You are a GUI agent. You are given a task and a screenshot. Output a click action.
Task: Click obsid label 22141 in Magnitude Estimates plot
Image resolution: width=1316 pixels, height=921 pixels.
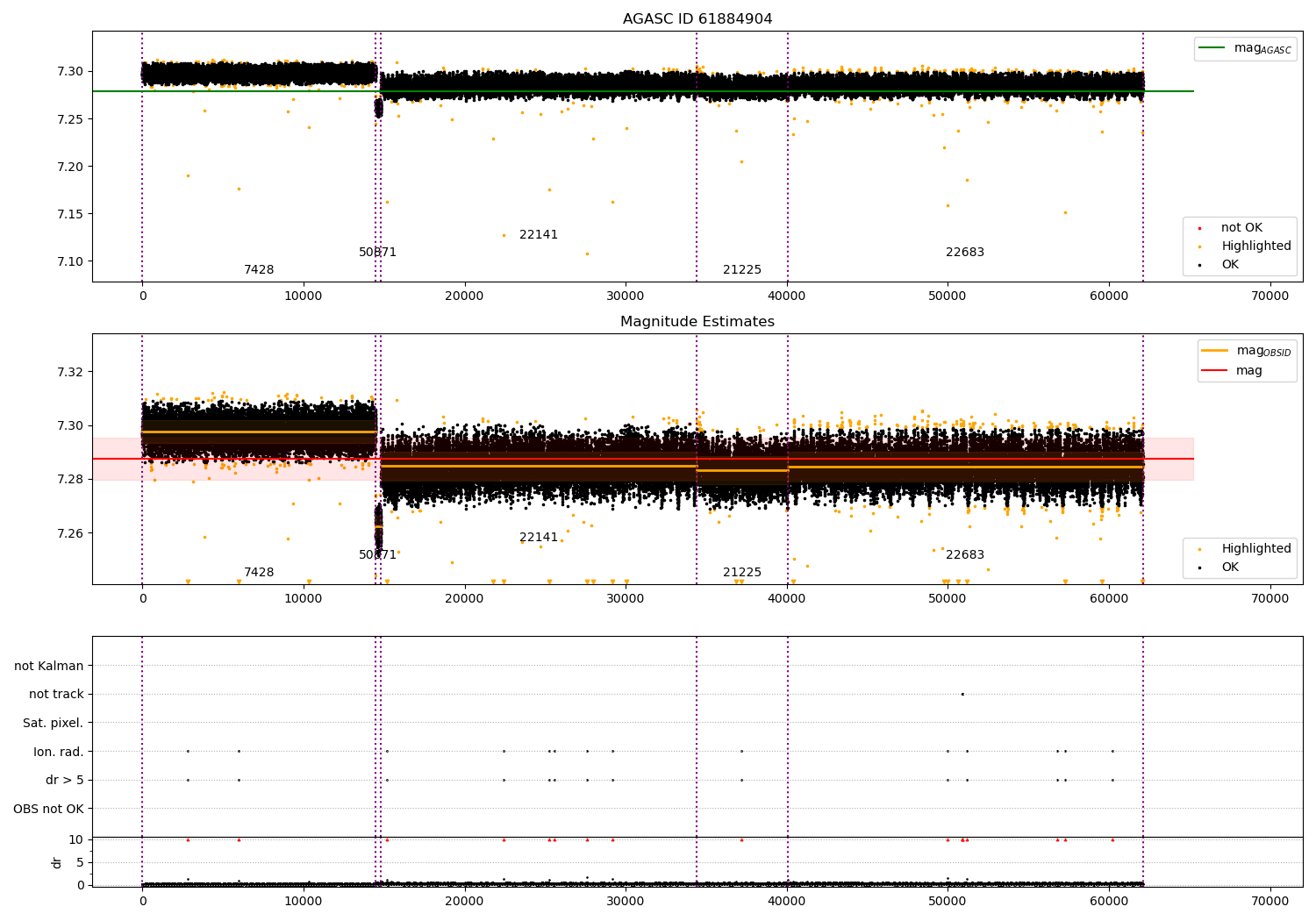click(x=539, y=538)
